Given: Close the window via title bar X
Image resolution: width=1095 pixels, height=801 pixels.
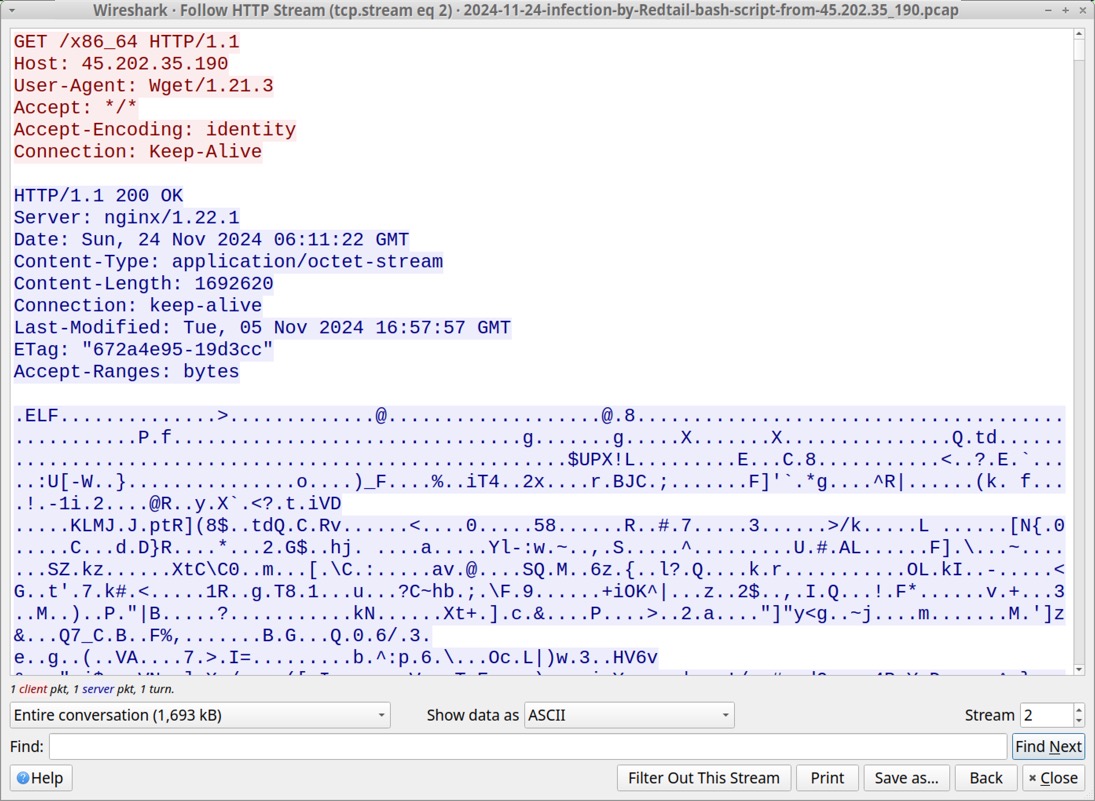Looking at the screenshot, I should point(1082,10).
